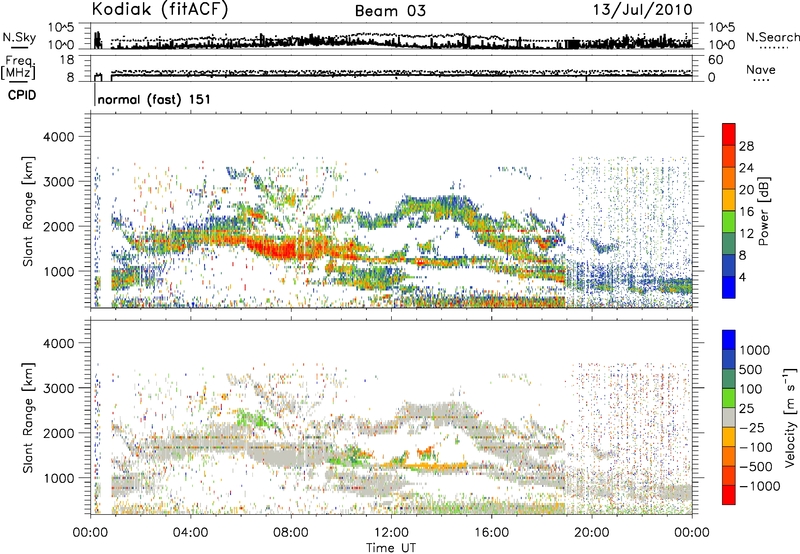Image resolution: width=800 pixels, height=554 pixels.
Task: Click the date '13/Jul/2010'
Action: pos(642,10)
